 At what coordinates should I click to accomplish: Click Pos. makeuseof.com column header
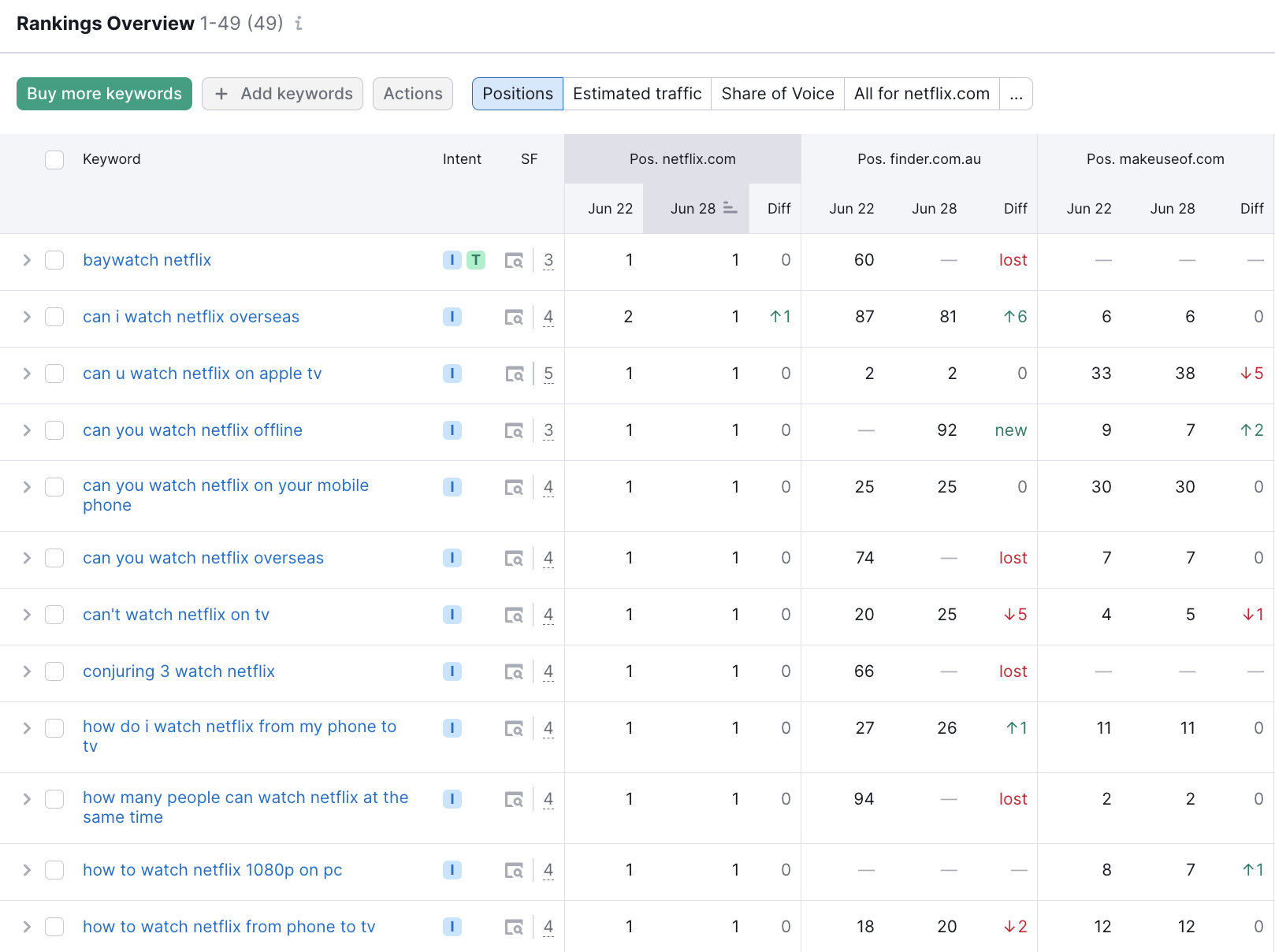pyautogui.click(x=1155, y=159)
